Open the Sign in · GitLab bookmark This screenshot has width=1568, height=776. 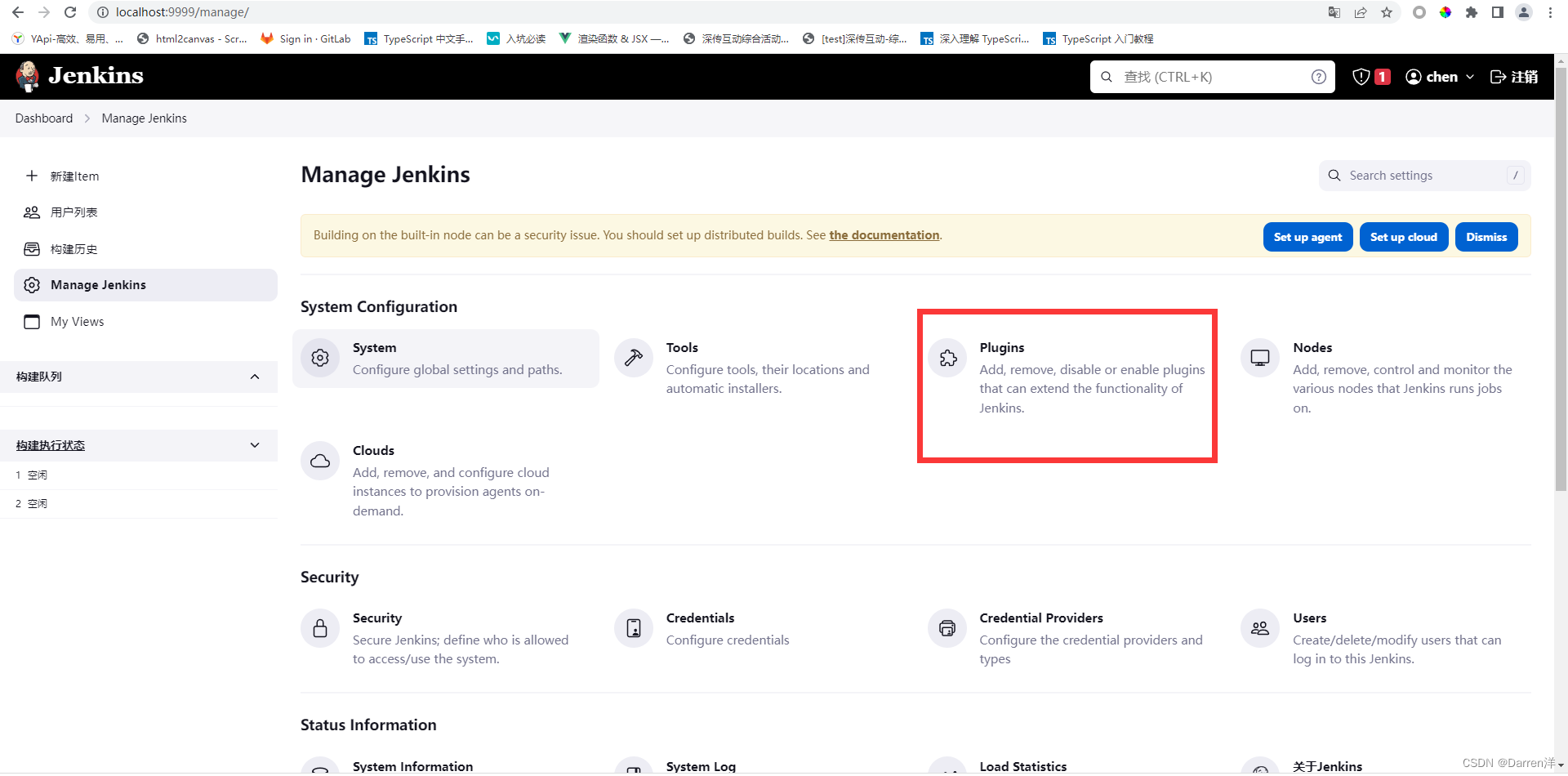(x=305, y=38)
